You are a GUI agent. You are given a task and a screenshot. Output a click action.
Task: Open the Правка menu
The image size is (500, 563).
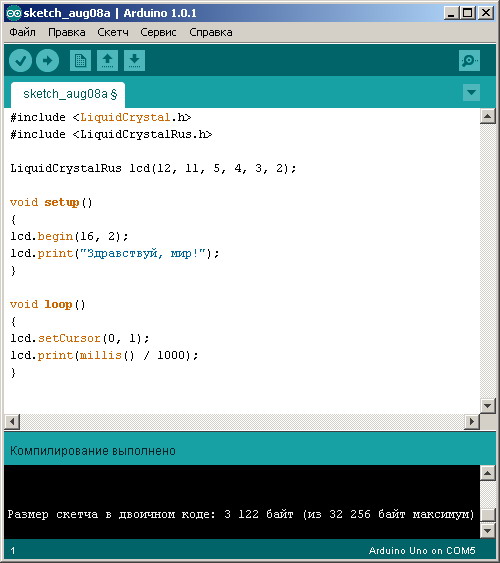tap(67, 32)
